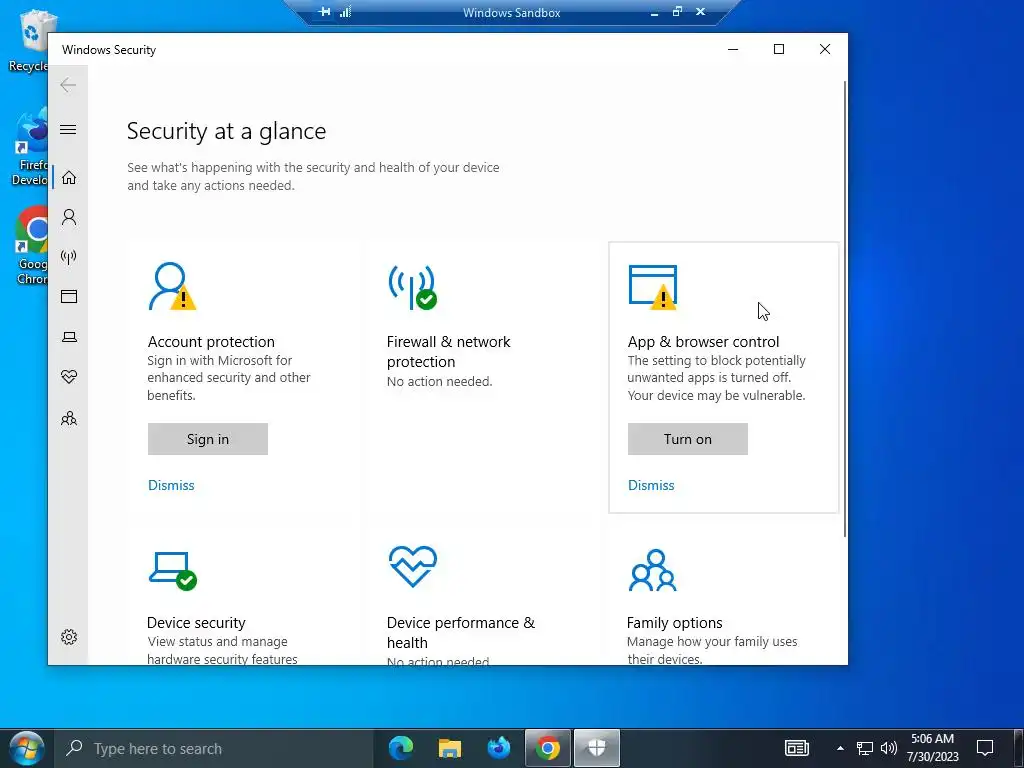Open the Firewall & network protection heading
The width and height of the screenshot is (1024, 768).
click(x=449, y=351)
